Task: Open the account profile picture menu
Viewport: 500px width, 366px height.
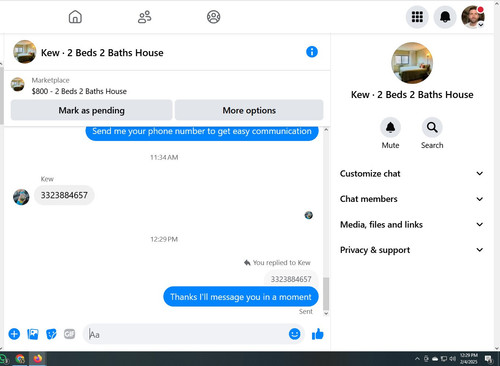Action: (473, 17)
